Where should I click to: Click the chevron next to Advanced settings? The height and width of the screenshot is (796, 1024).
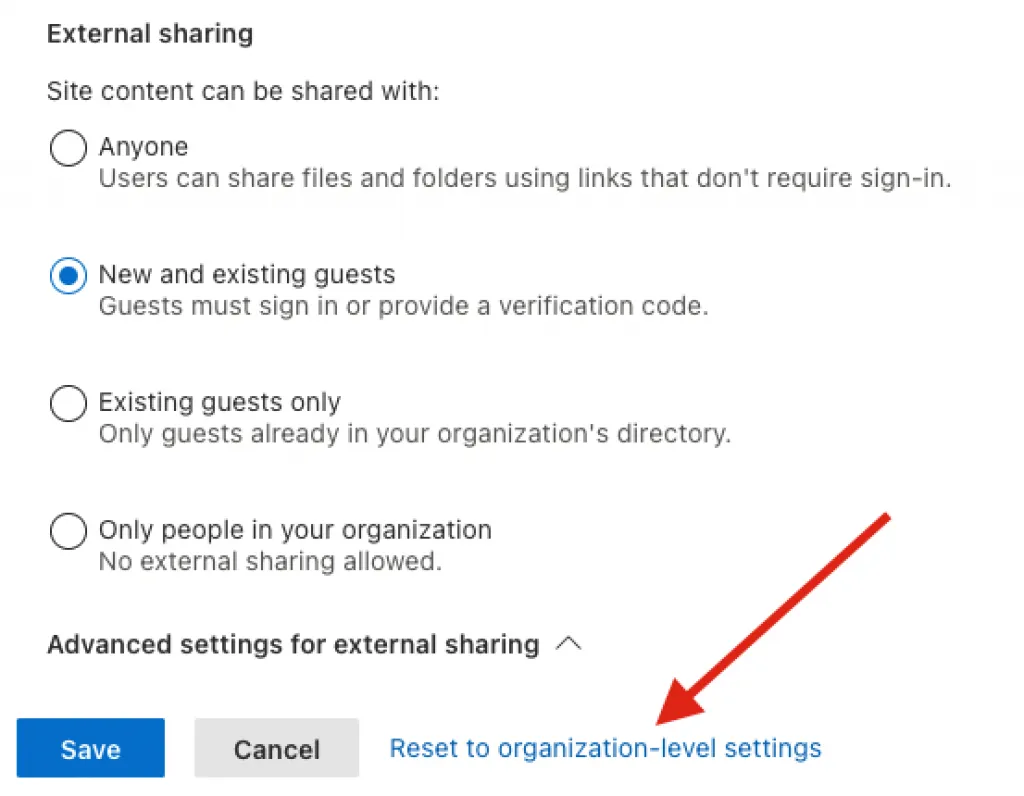[x=569, y=644]
